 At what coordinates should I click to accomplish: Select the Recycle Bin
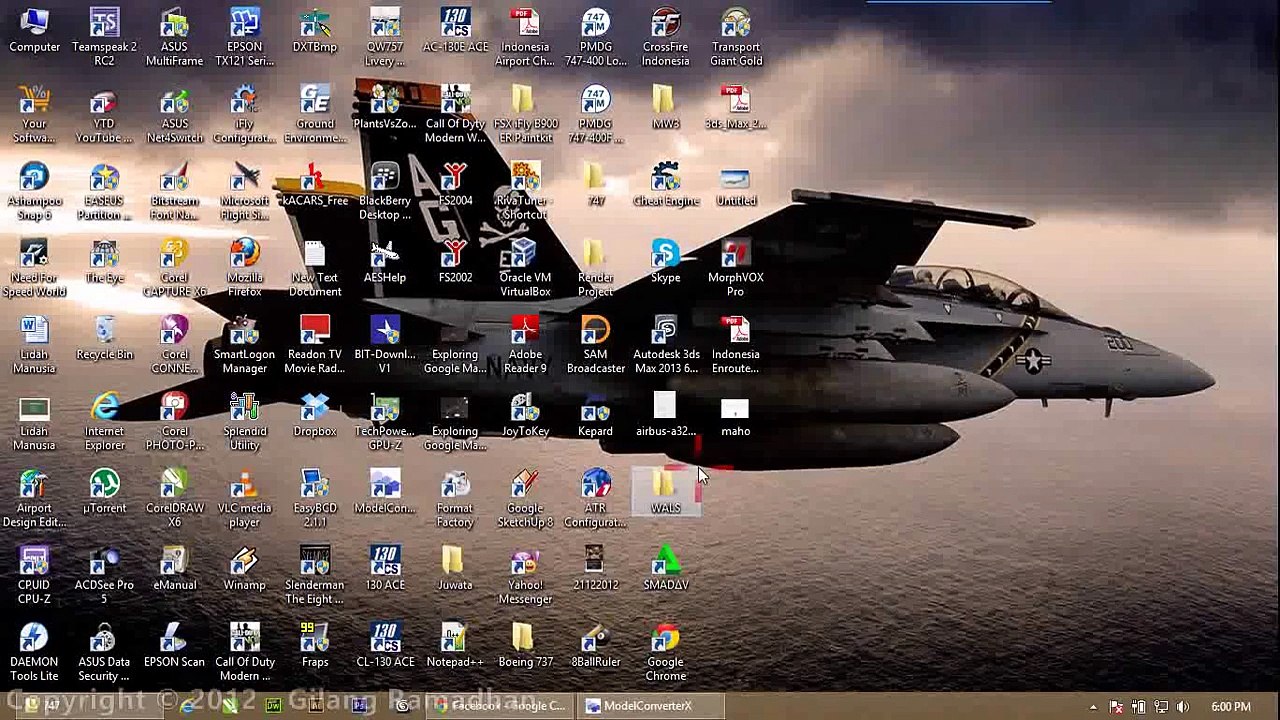(104, 339)
